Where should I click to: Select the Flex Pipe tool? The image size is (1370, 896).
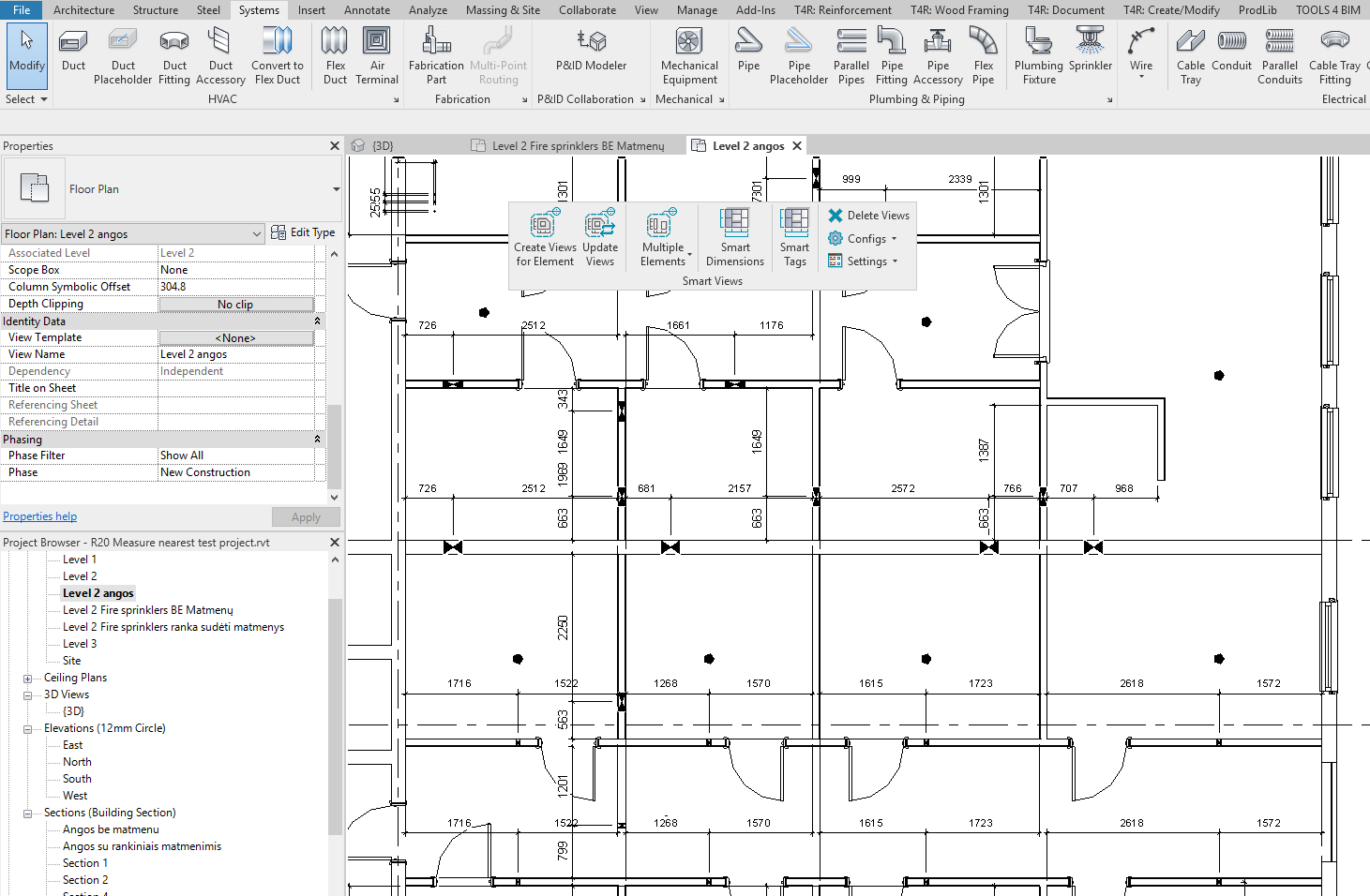tap(983, 56)
